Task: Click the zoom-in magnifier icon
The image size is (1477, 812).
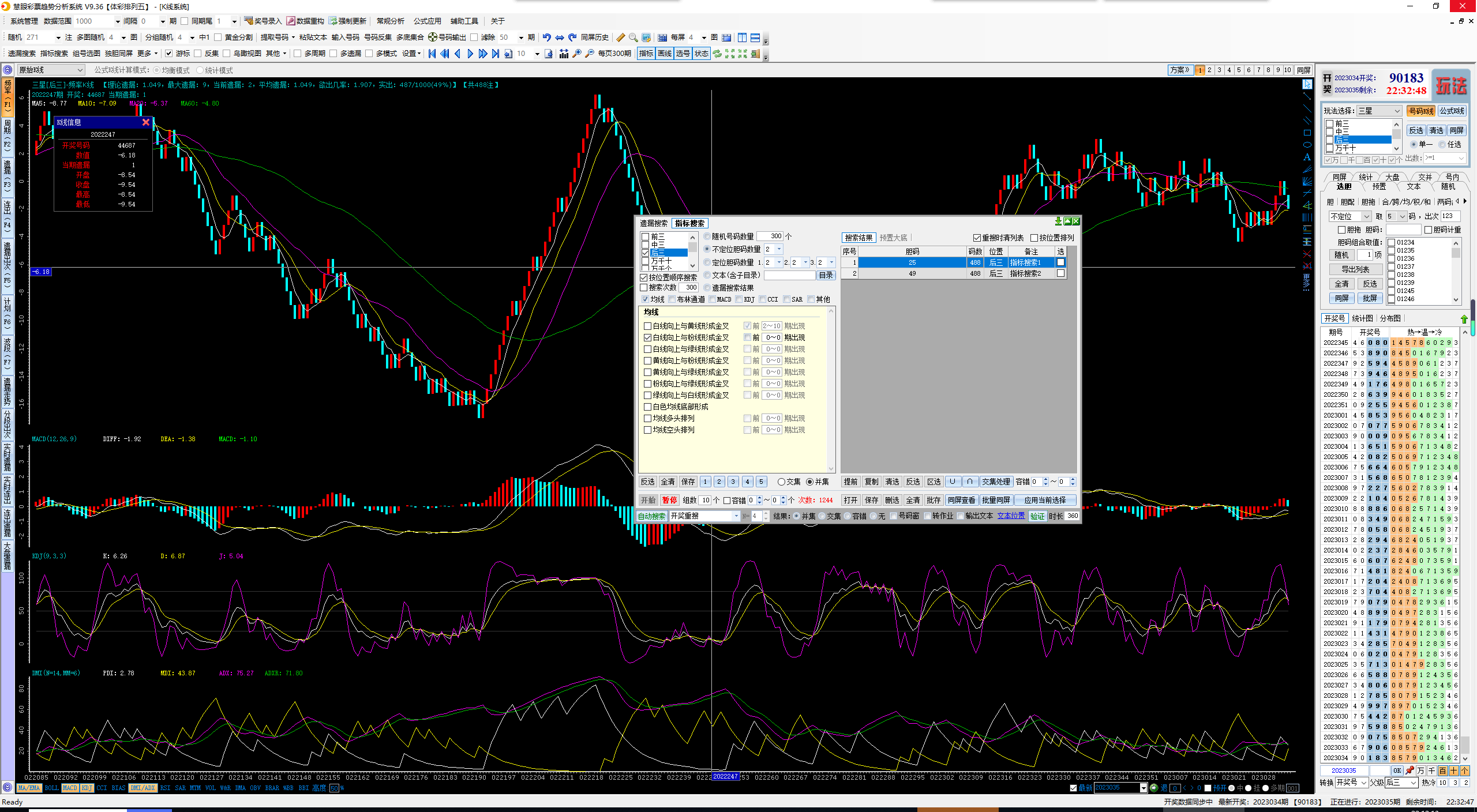Action: point(577,54)
